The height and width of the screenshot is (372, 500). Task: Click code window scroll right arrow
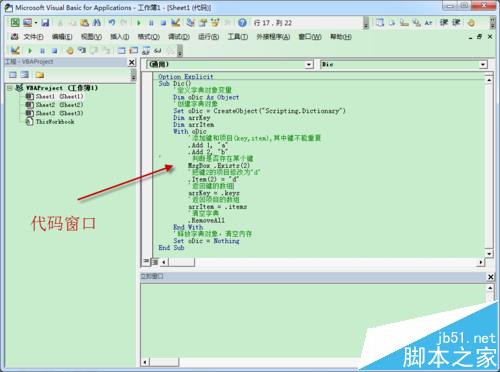(x=481, y=262)
